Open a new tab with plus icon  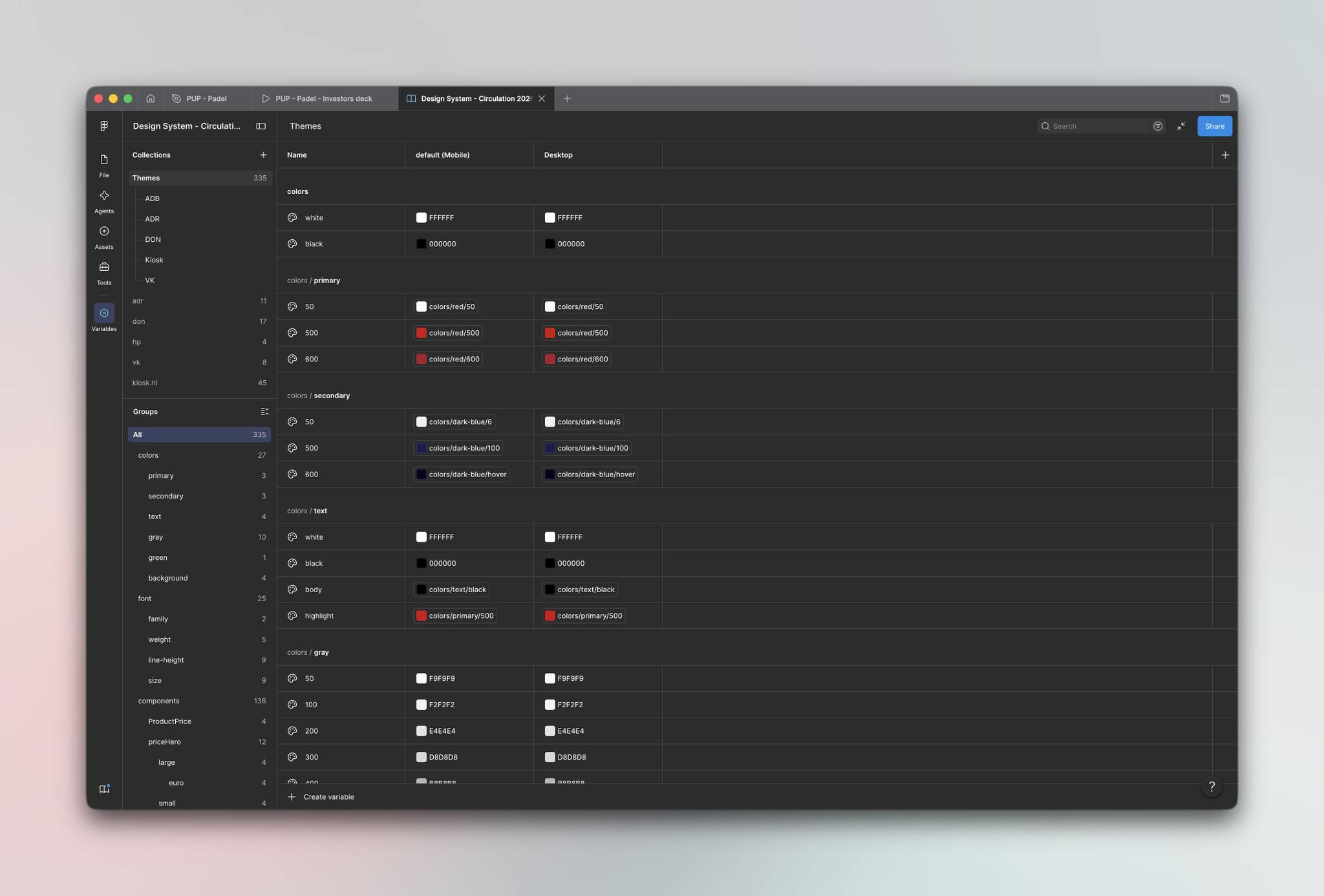click(x=567, y=98)
